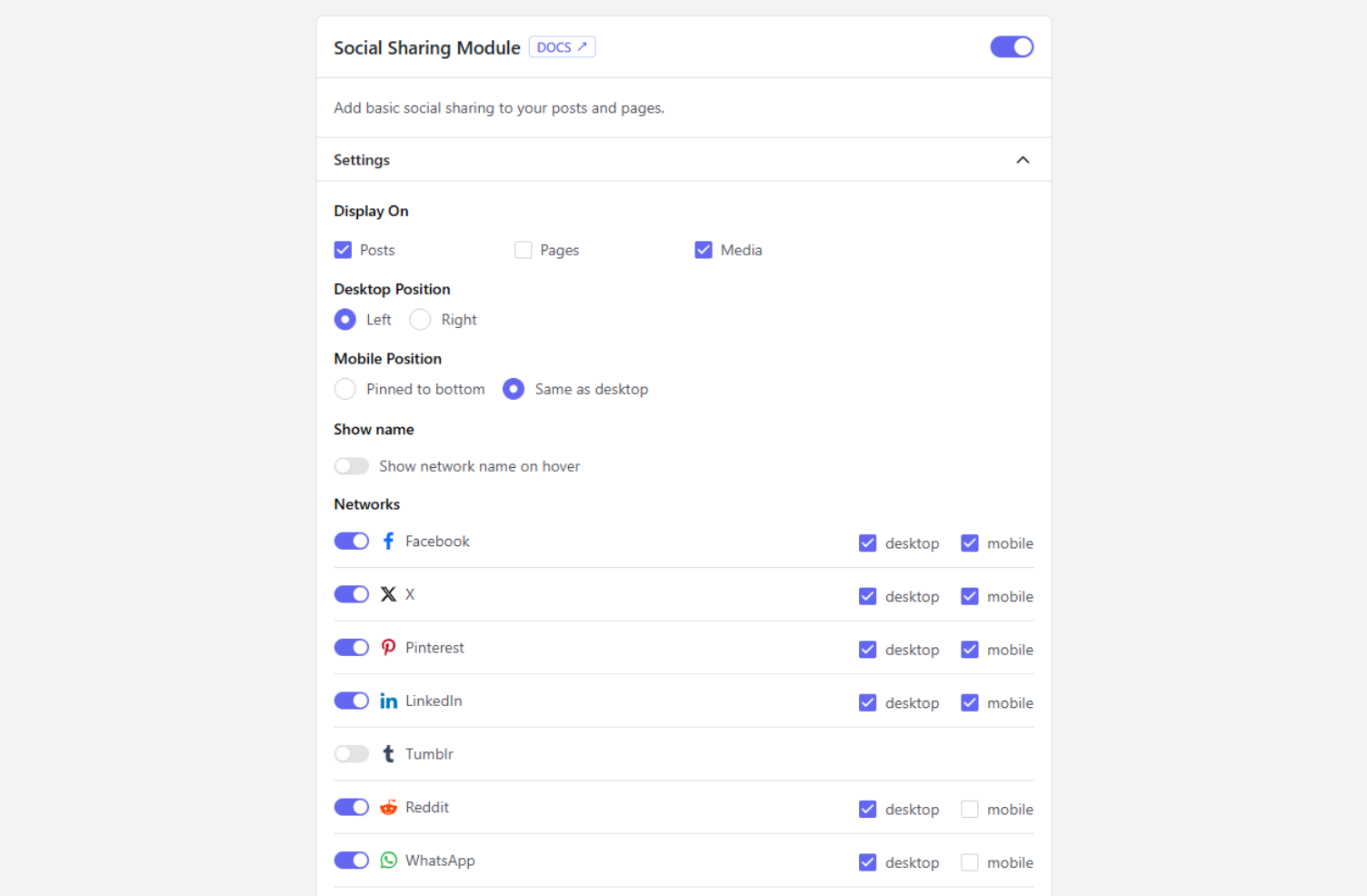This screenshot has height=896, width=1367.
Task: Click the WhatsApp logo icon
Action: 388,861
